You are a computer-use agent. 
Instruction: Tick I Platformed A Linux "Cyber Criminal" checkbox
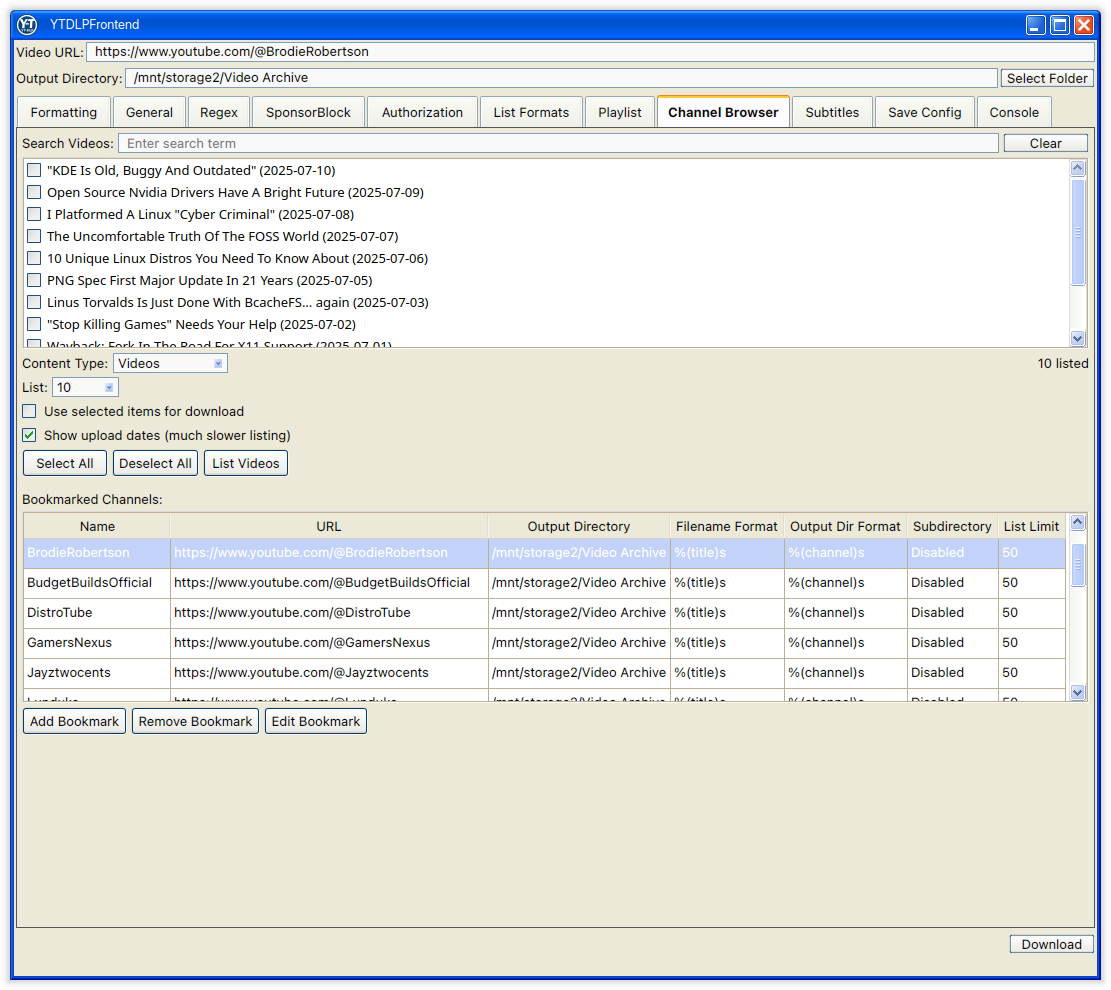coord(34,214)
